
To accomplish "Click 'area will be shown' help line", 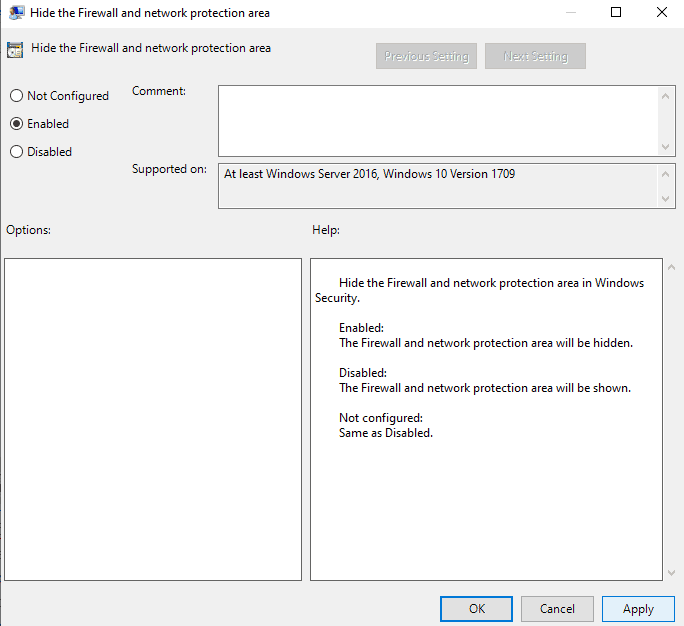I will 485,388.
